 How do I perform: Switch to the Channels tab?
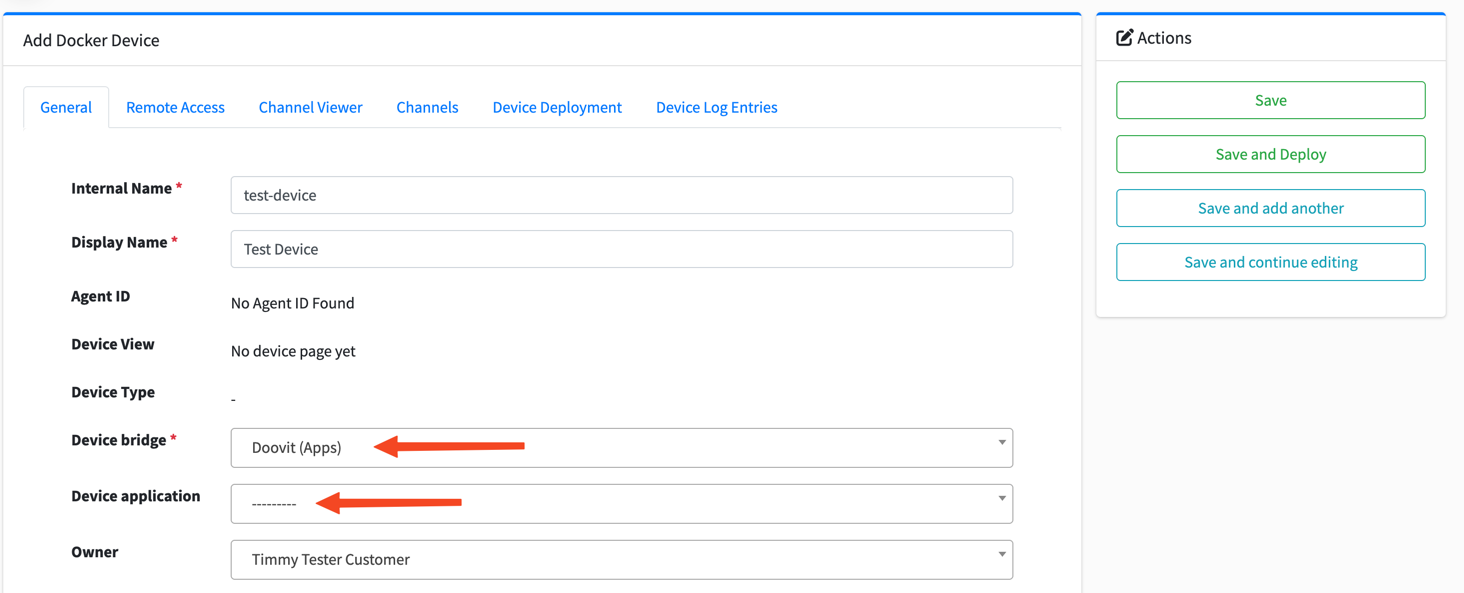[x=427, y=107]
